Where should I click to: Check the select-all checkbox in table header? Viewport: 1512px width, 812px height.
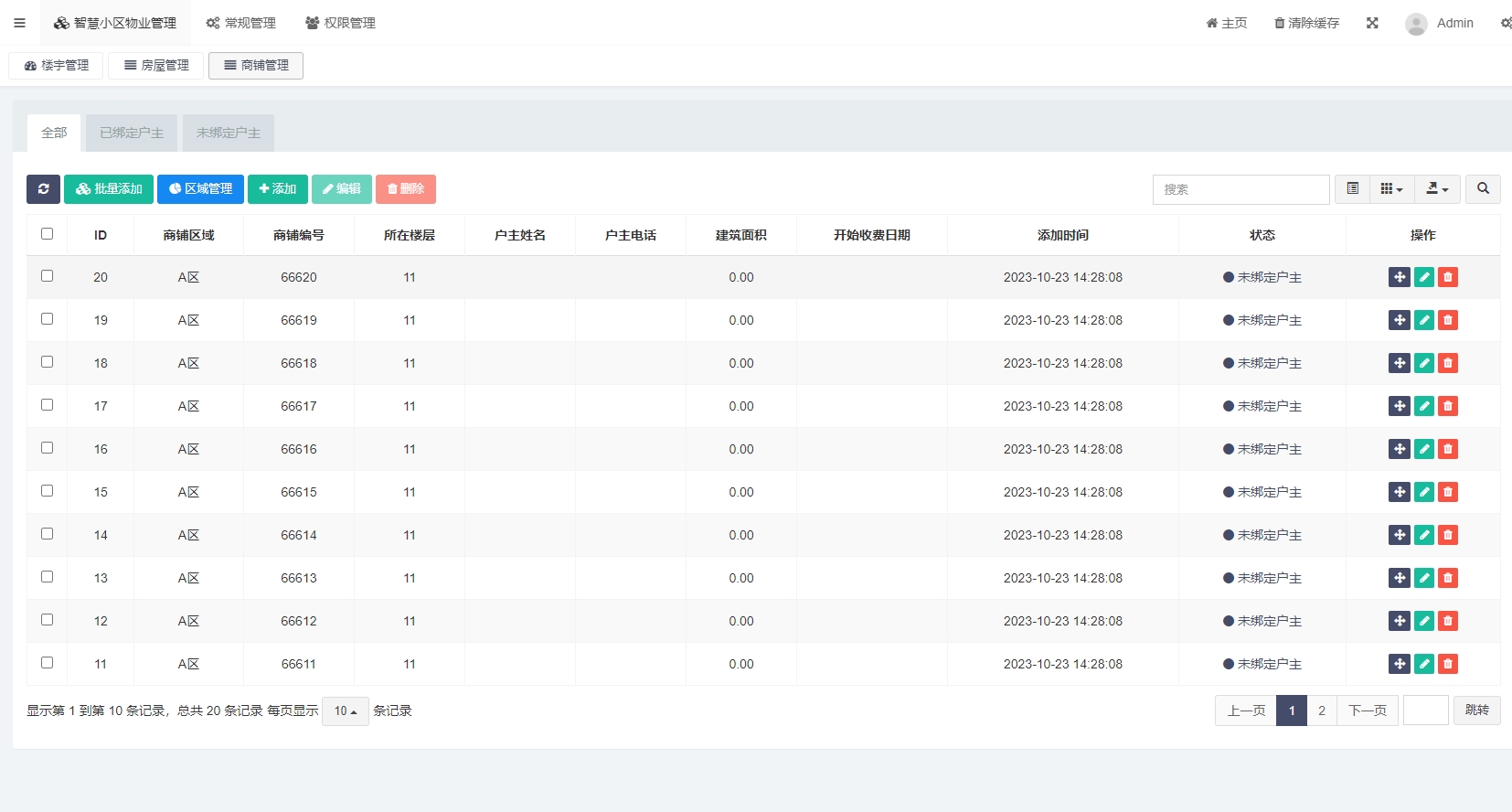[x=48, y=234]
